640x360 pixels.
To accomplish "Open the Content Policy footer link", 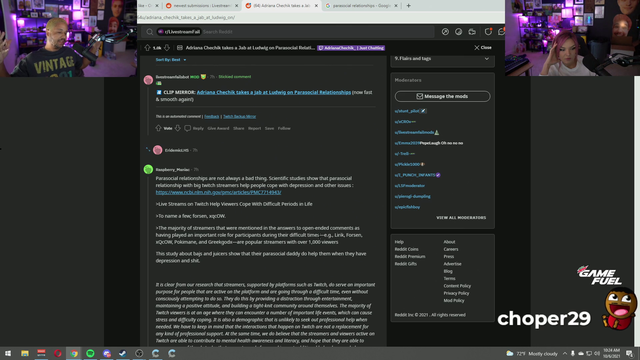I will pyautogui.click(x=457, y=286).
